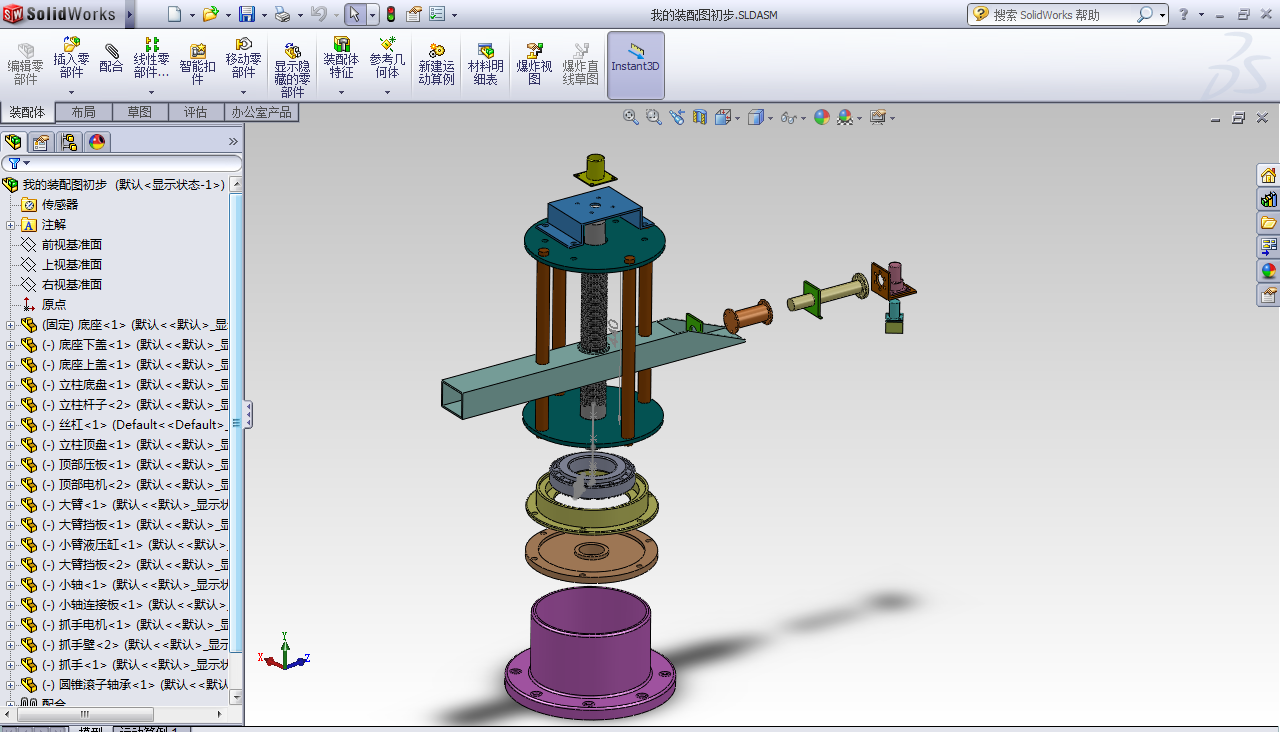Switch to the 布局 tab
Image resolution: width=1280 pixels, height=732 pixels.
point(84,112)
